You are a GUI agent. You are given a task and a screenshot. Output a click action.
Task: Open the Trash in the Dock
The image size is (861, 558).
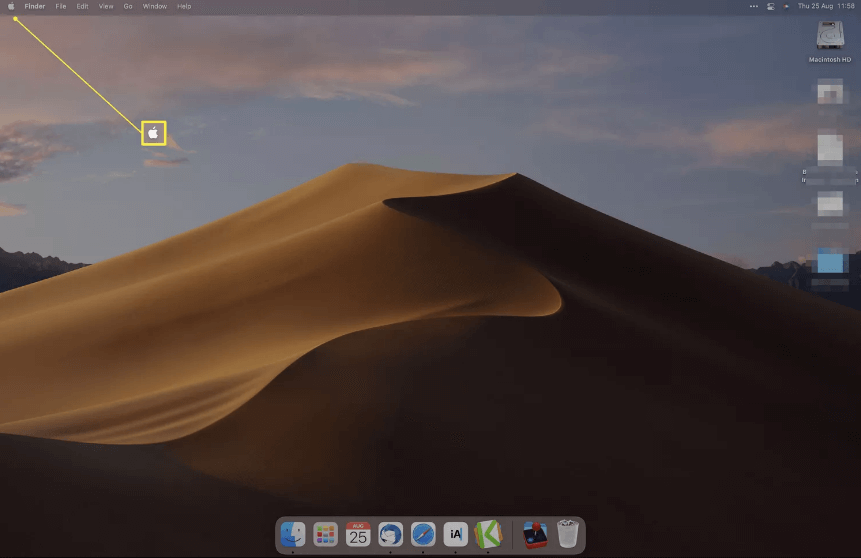click(567, 534)
